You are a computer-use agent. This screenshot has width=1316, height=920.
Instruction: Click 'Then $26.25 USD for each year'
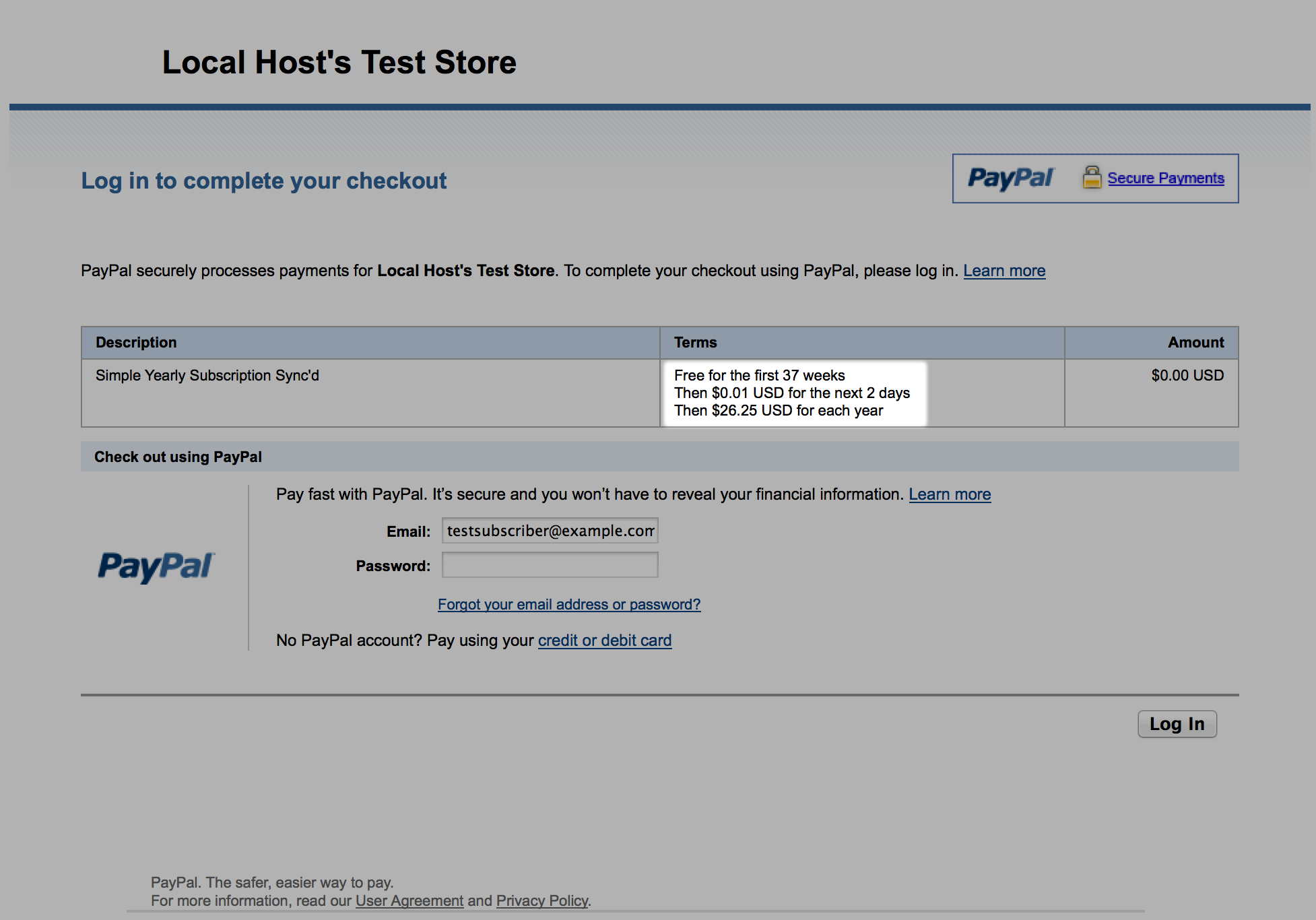point(779,410)
